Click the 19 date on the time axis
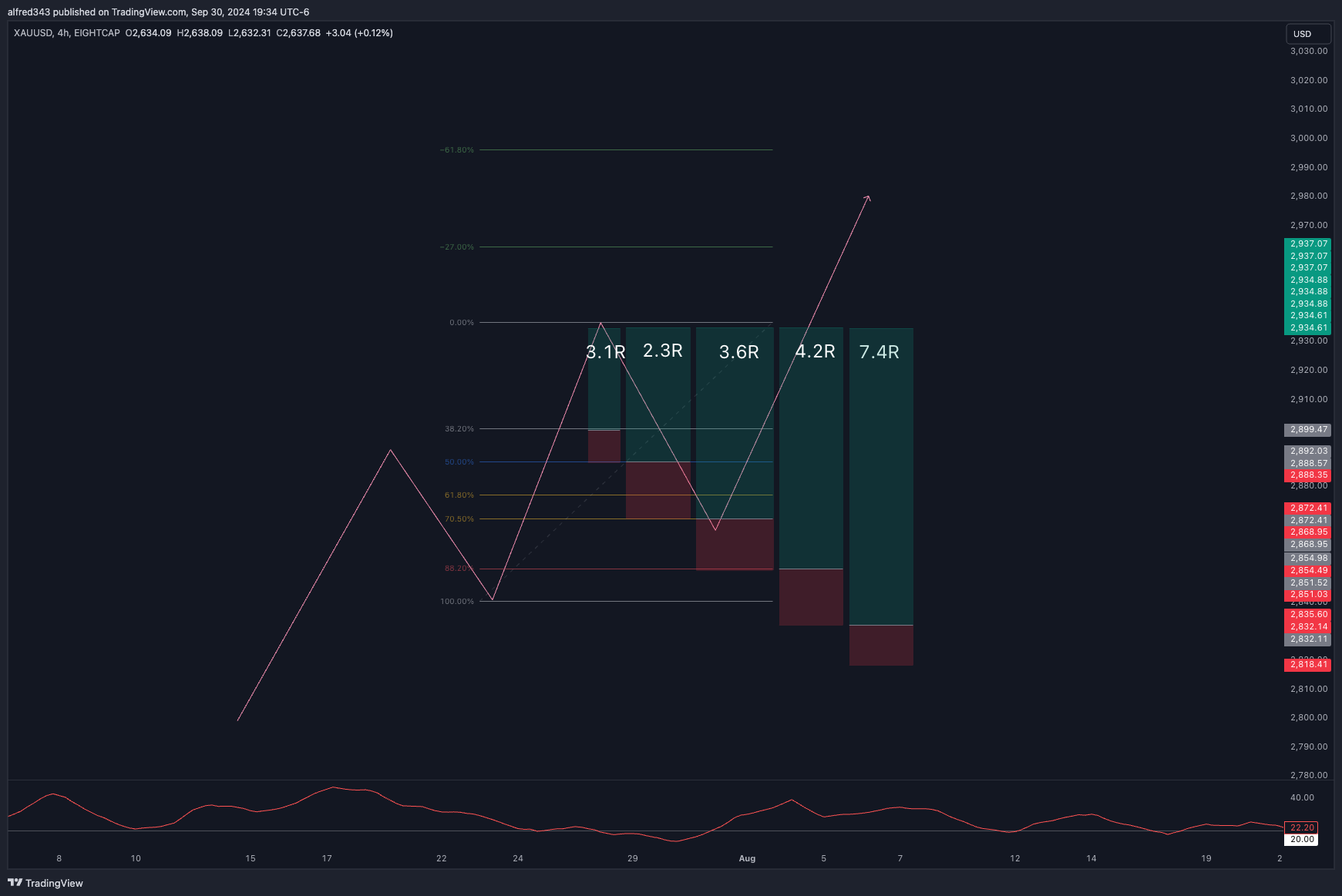The height and width of the screenshot is (896, 1342). click(x=1206, y=858)
